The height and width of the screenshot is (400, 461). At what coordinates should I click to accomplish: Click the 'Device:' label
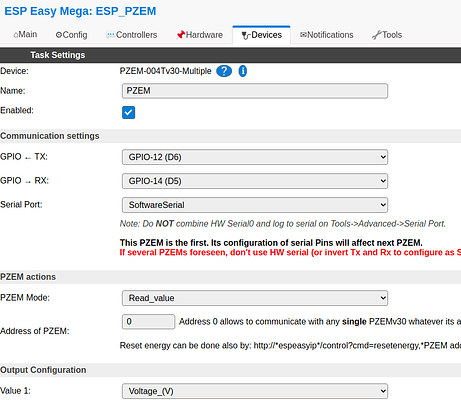coord(14,71)
